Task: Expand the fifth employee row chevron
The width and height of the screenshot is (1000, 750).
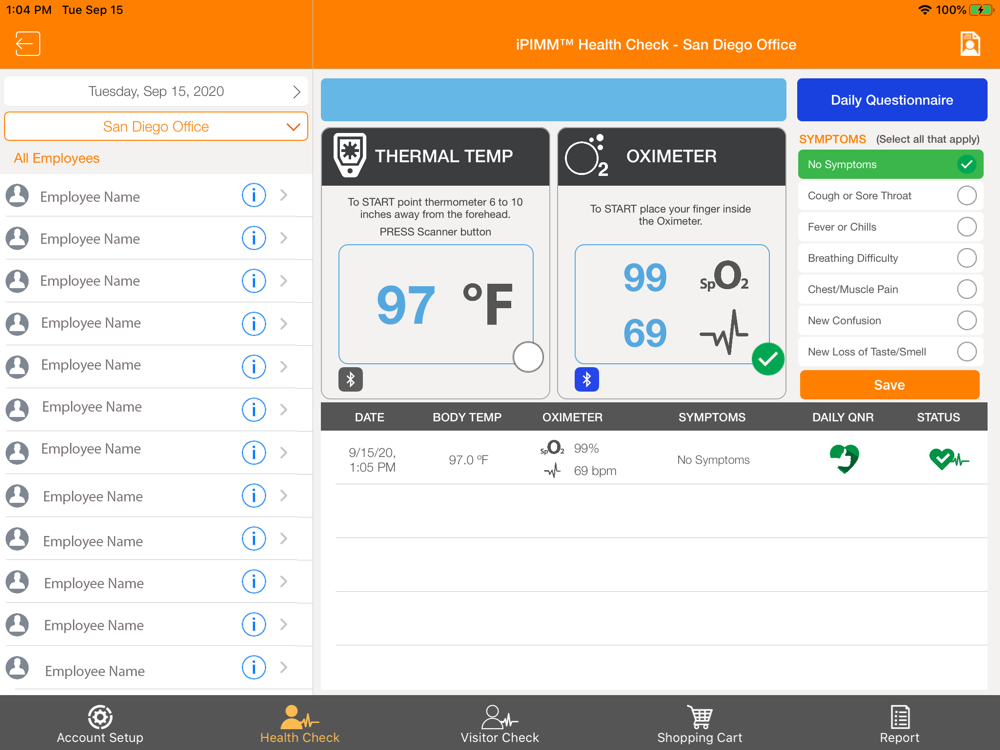Action: (284, 366)
